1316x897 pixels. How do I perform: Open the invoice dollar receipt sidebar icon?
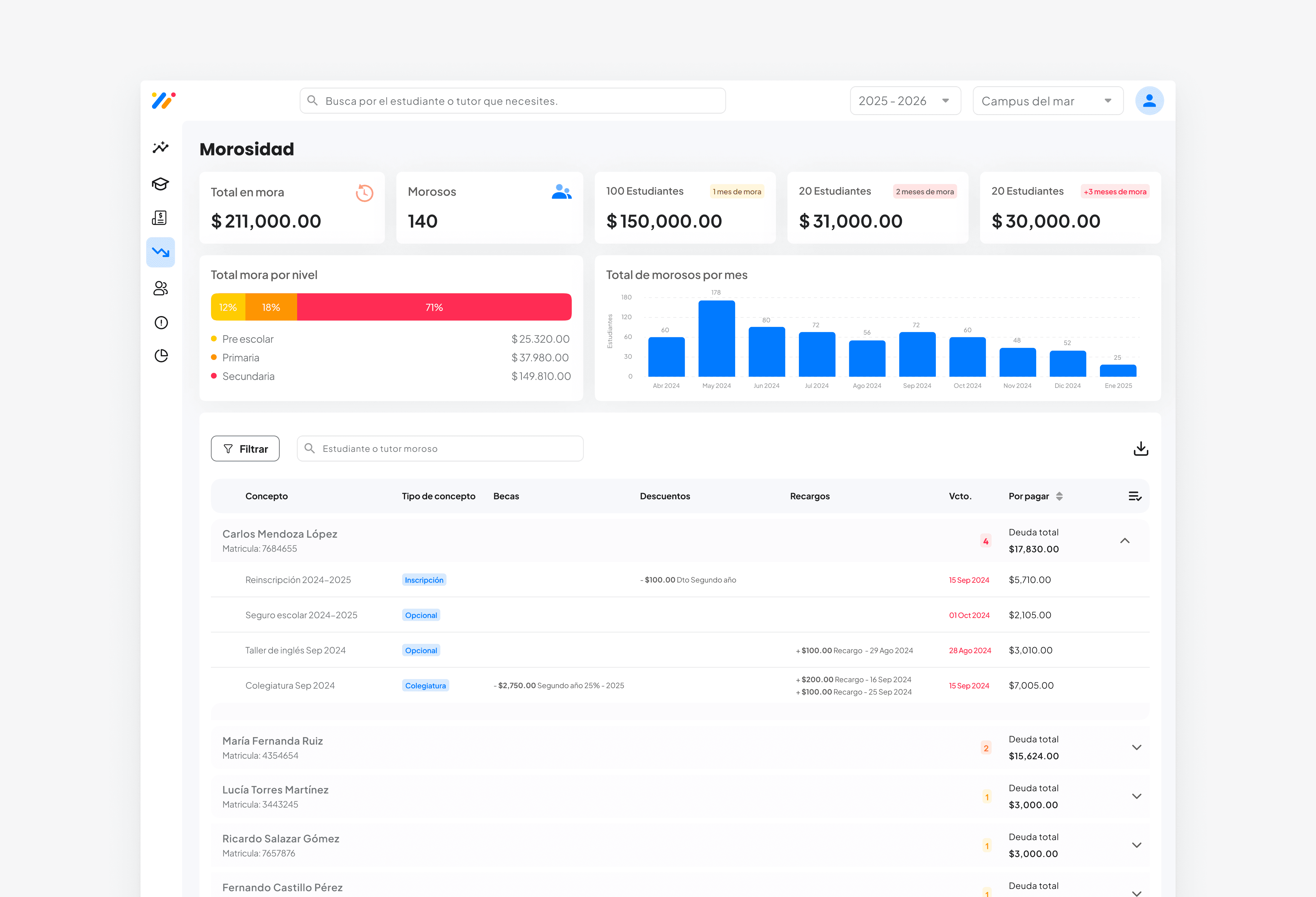click(160, 218)
